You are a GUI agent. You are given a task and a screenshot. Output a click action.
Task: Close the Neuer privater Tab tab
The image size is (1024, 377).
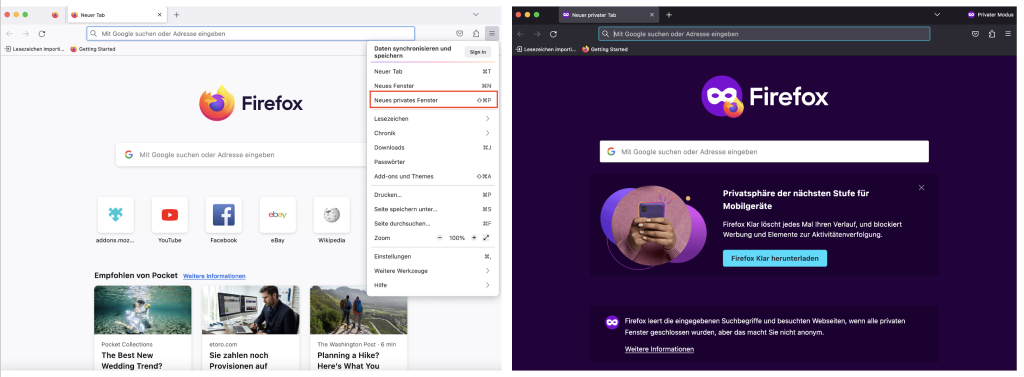click(x=652, y=14)
